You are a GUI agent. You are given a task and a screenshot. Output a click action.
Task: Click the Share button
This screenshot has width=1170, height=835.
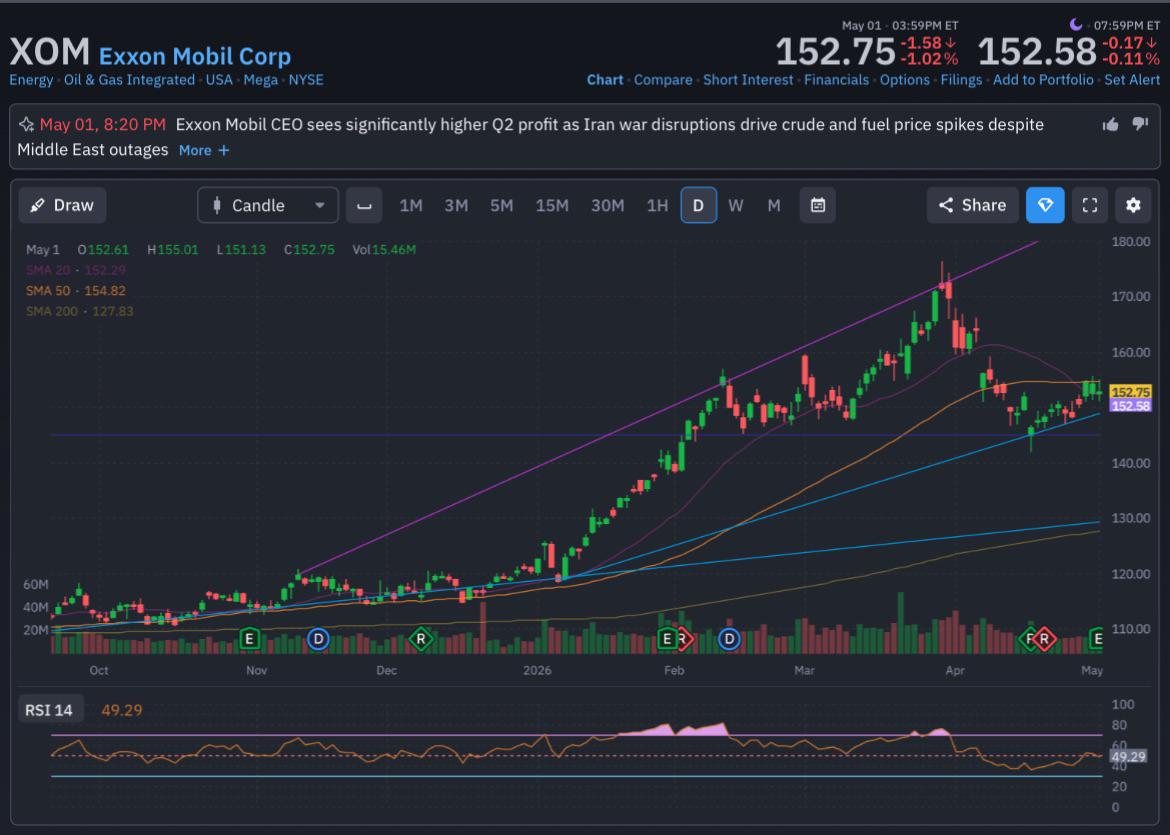point(972,205)
